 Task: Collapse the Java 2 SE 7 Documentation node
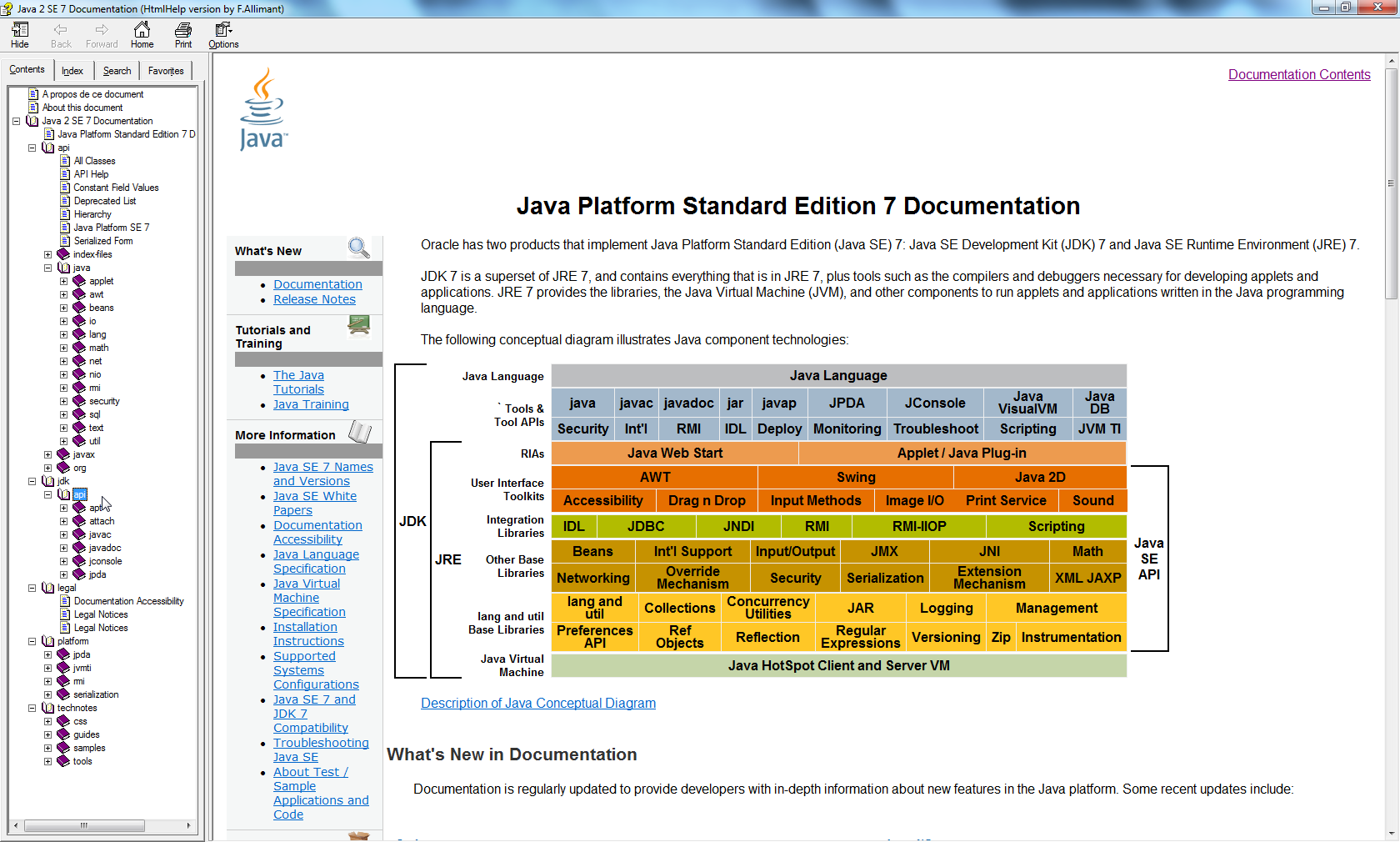pyautogui.click(x=16, y=121)
